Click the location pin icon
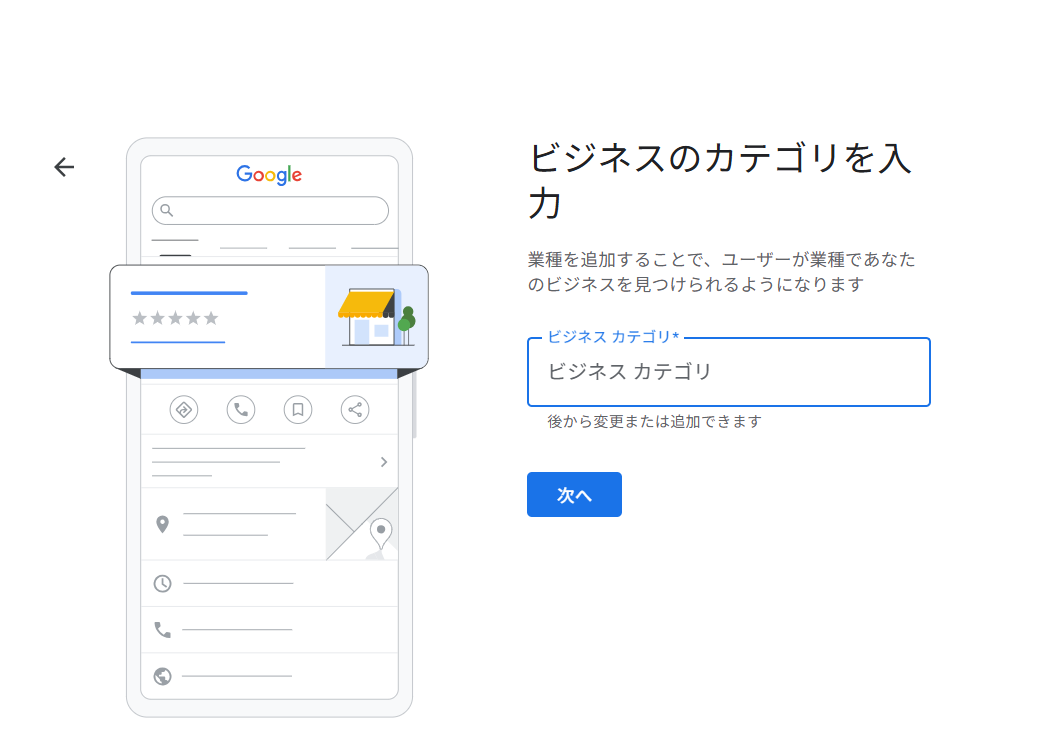 162,524
